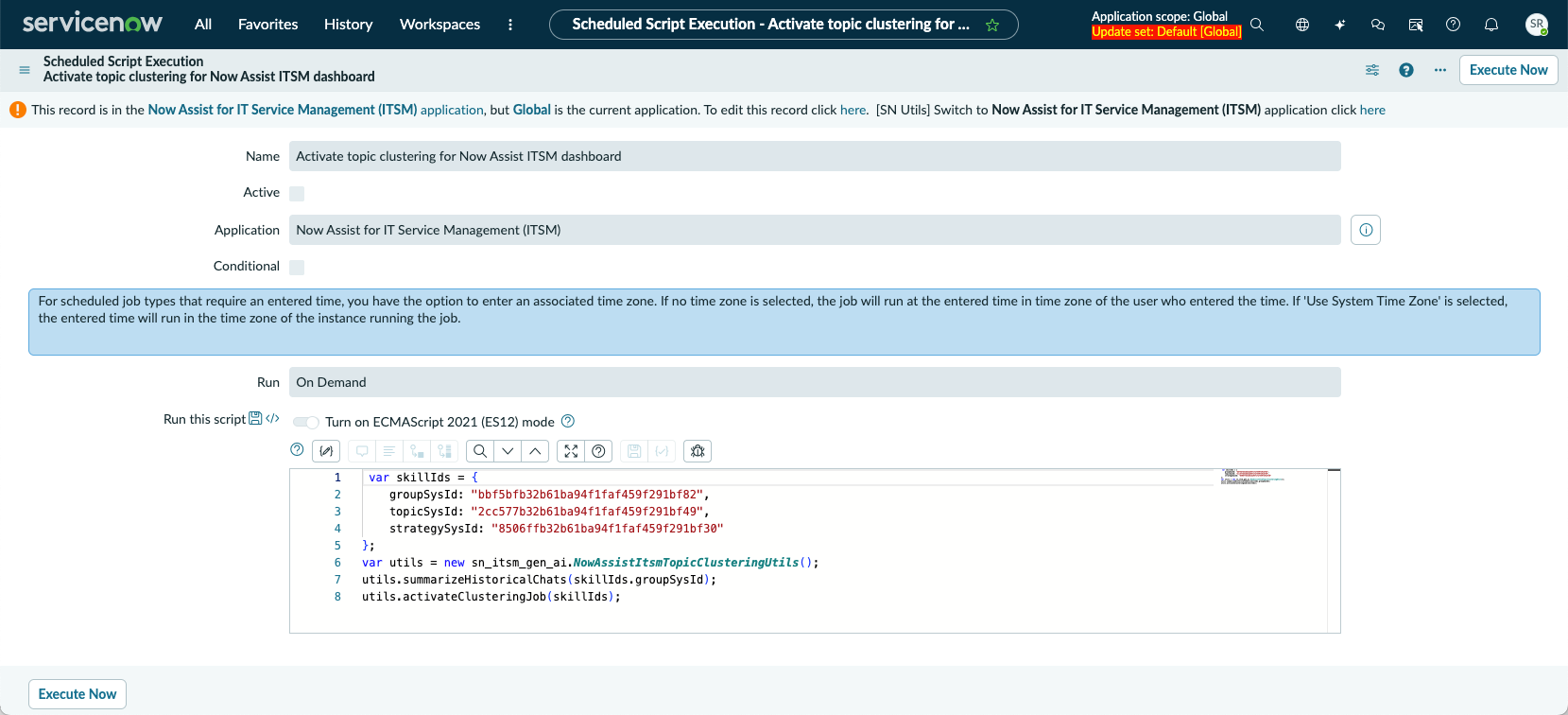Image resolution: width=1568 pixels, height=715 pixels.
Task: Open the notifications bell
Action: (1491, 25)
